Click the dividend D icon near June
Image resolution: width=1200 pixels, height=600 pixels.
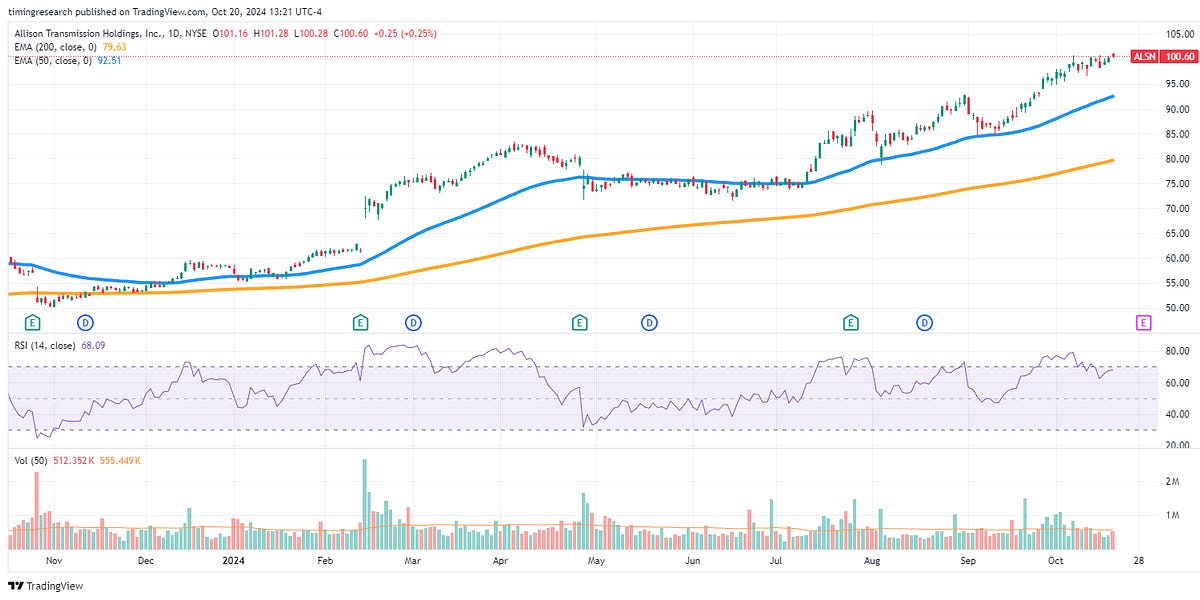(651, 322)
